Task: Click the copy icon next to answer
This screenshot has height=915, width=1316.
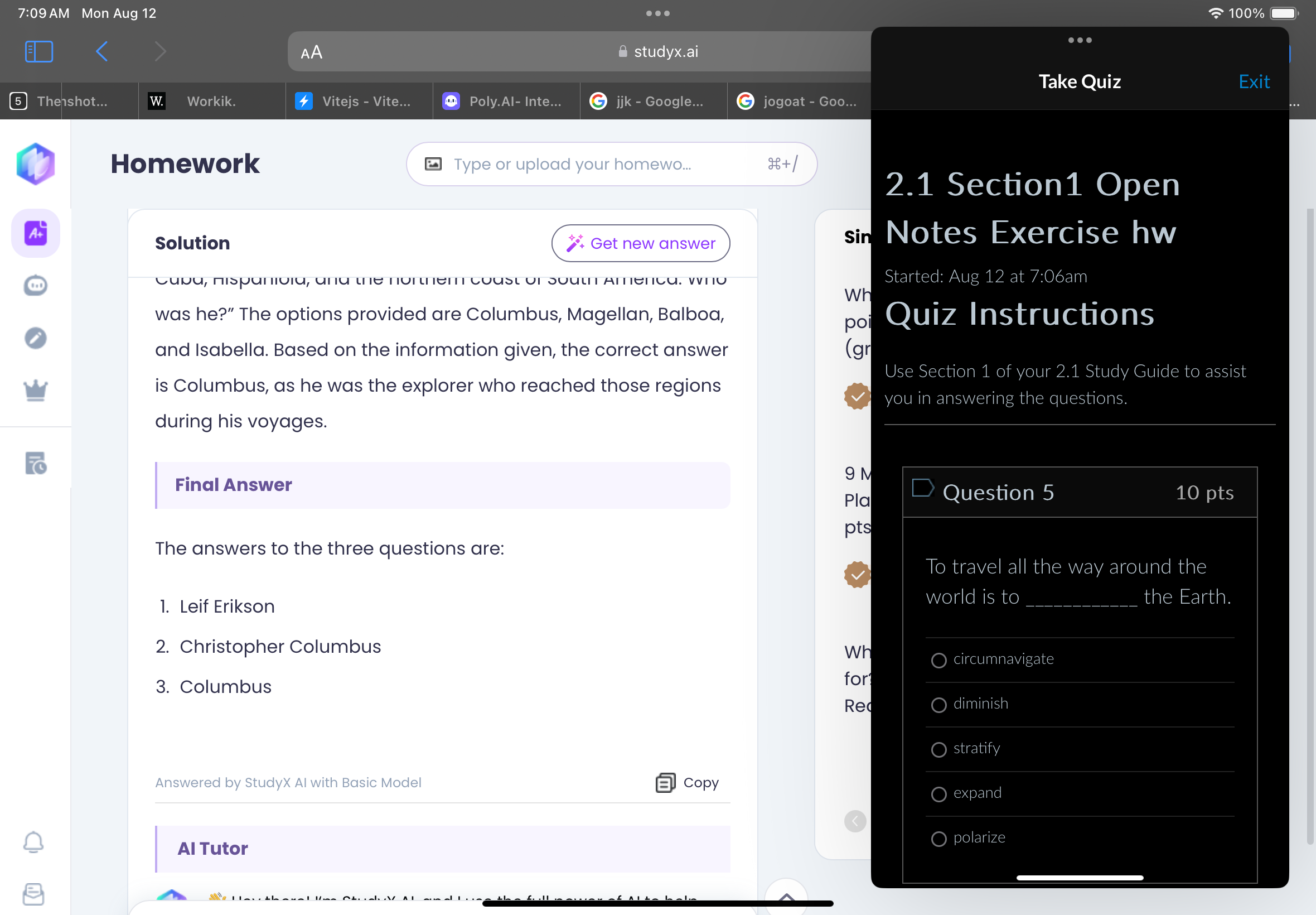Action: (x=664, y=783)
